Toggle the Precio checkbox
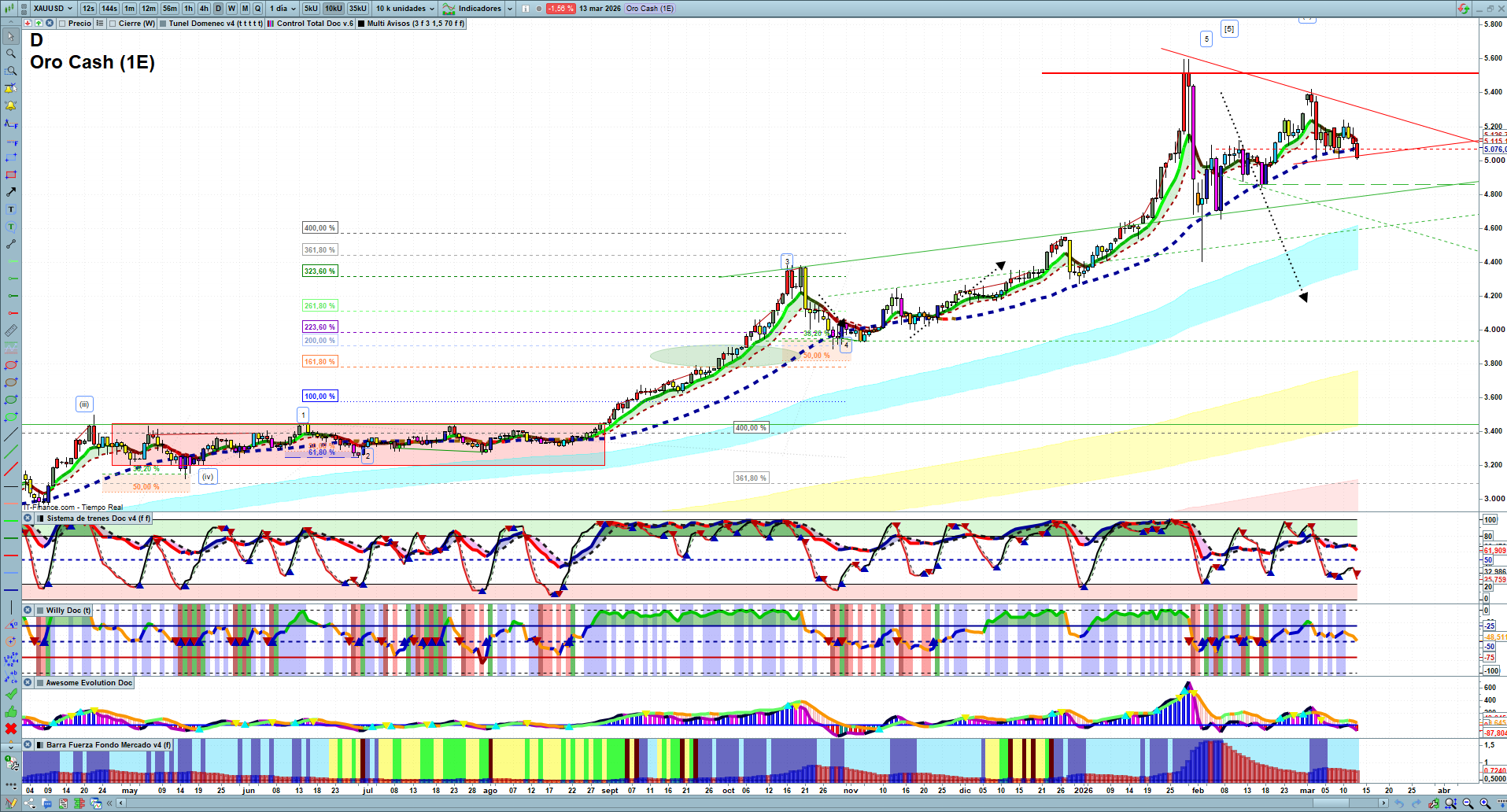This screenshot has width=1507, height=812. pyautogui.click(x=63, y=24)
